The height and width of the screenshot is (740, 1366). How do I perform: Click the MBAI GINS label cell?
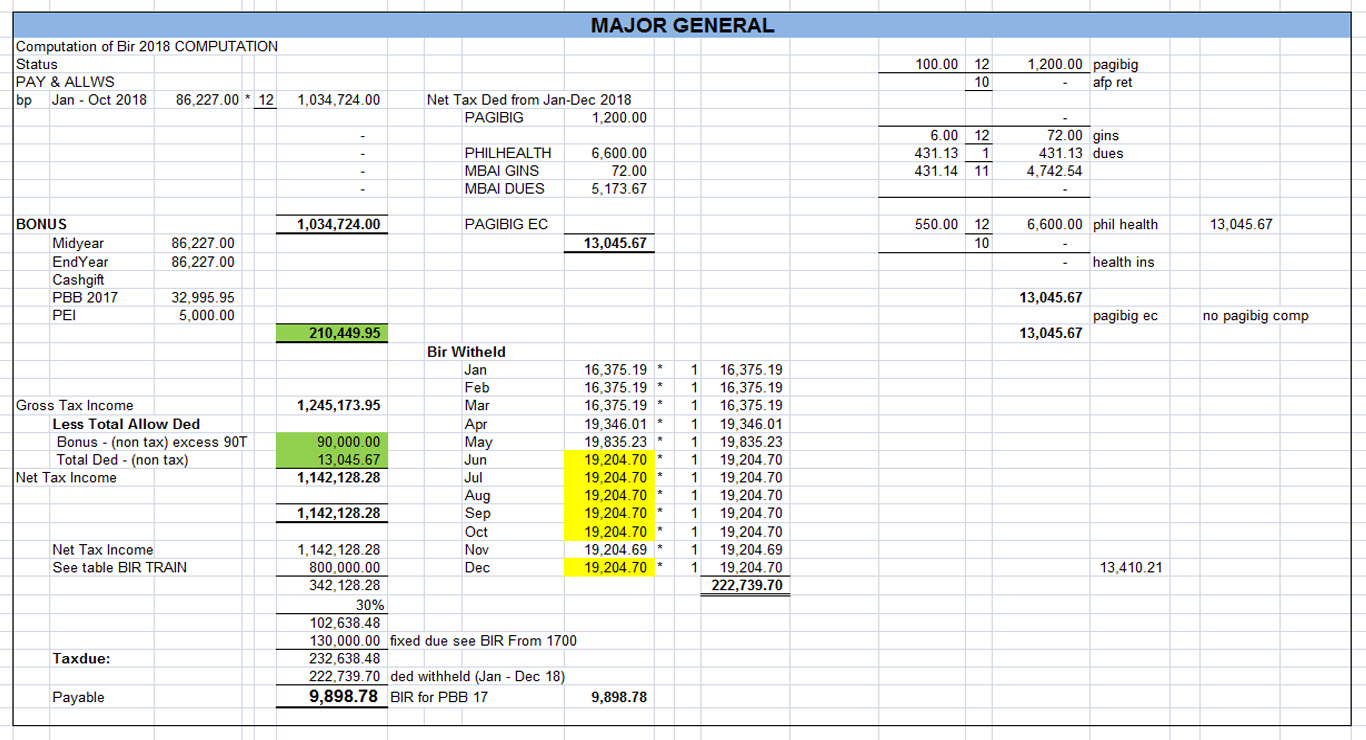(502, 171)
